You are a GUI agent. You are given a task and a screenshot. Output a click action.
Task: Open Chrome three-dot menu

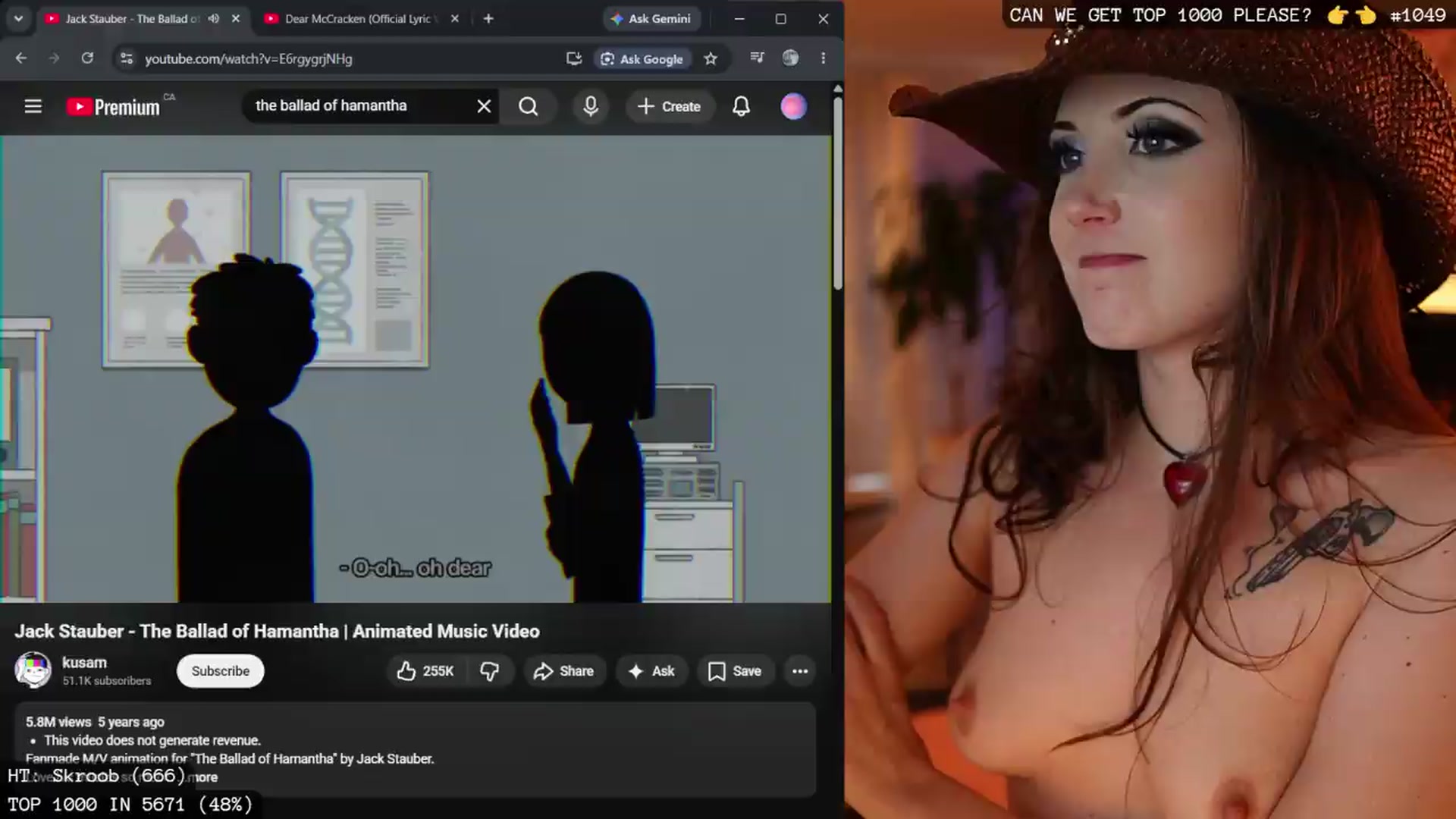click(824, 58)
